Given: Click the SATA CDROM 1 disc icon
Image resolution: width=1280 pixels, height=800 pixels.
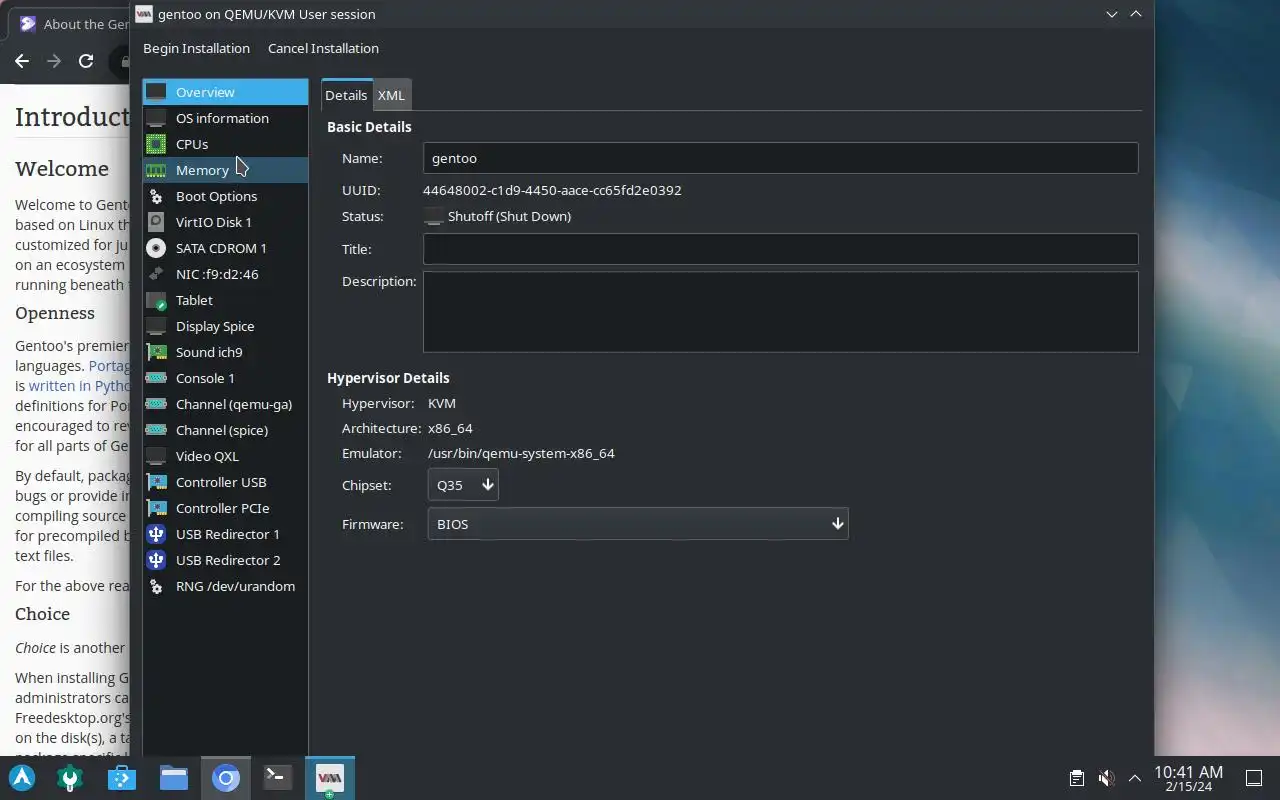Looking at the screenshot, I should tap(156, 248).
